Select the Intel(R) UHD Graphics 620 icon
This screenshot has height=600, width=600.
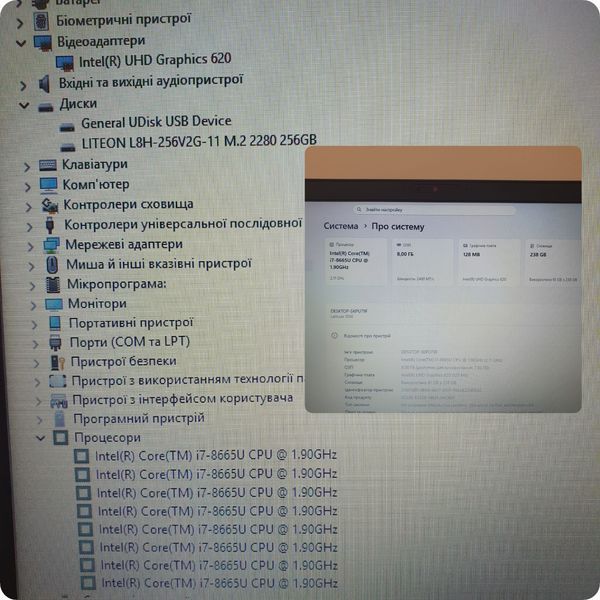click(x=65, y=63)
